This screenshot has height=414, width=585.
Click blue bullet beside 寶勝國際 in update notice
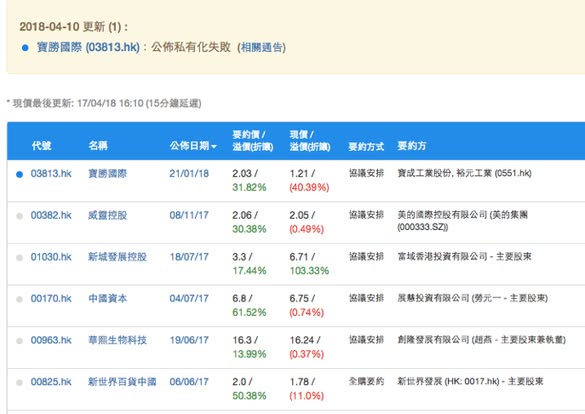[x=25, y=48]
